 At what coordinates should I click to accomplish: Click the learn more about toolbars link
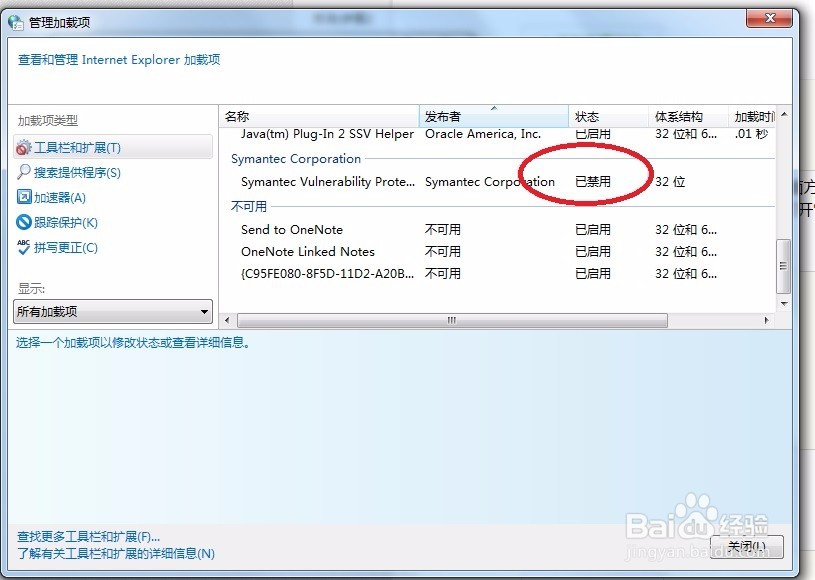pos(115,553)
